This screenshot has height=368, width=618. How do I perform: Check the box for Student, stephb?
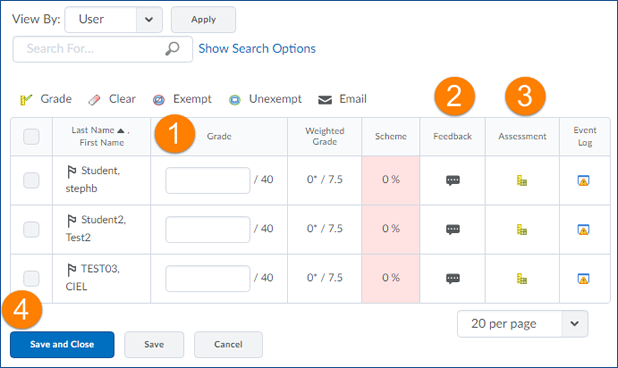coord(31,180)
